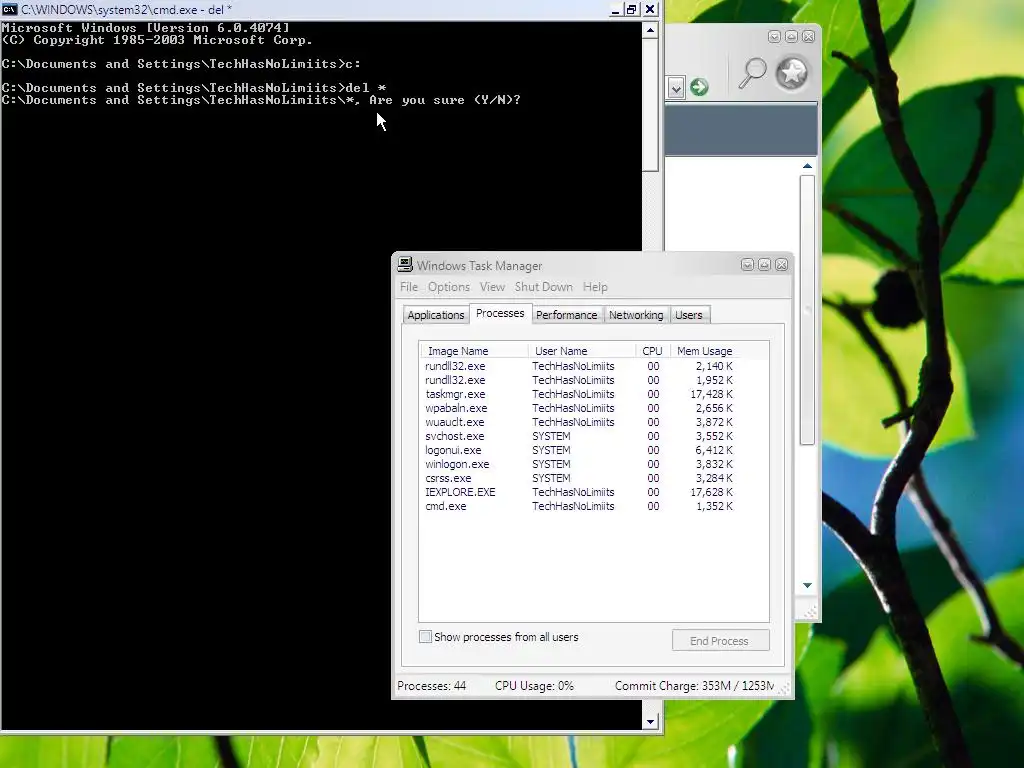The height and width of the screenshot is (768, 1024).
Task: Open the Shut Down menu
Action: click(543, 287)
